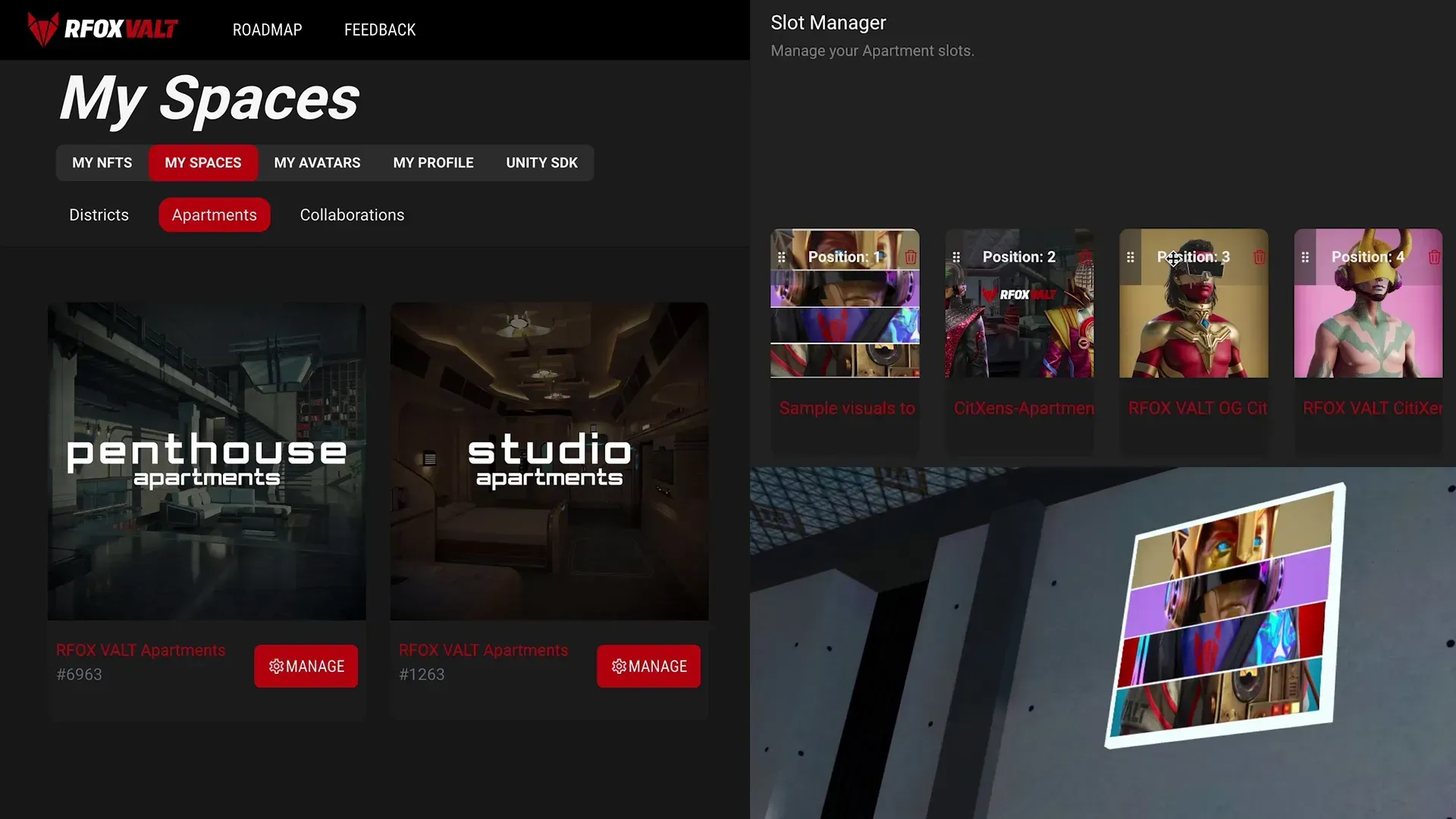
Task: Click the '#1263' apartment number
Action: click(422, 674)
